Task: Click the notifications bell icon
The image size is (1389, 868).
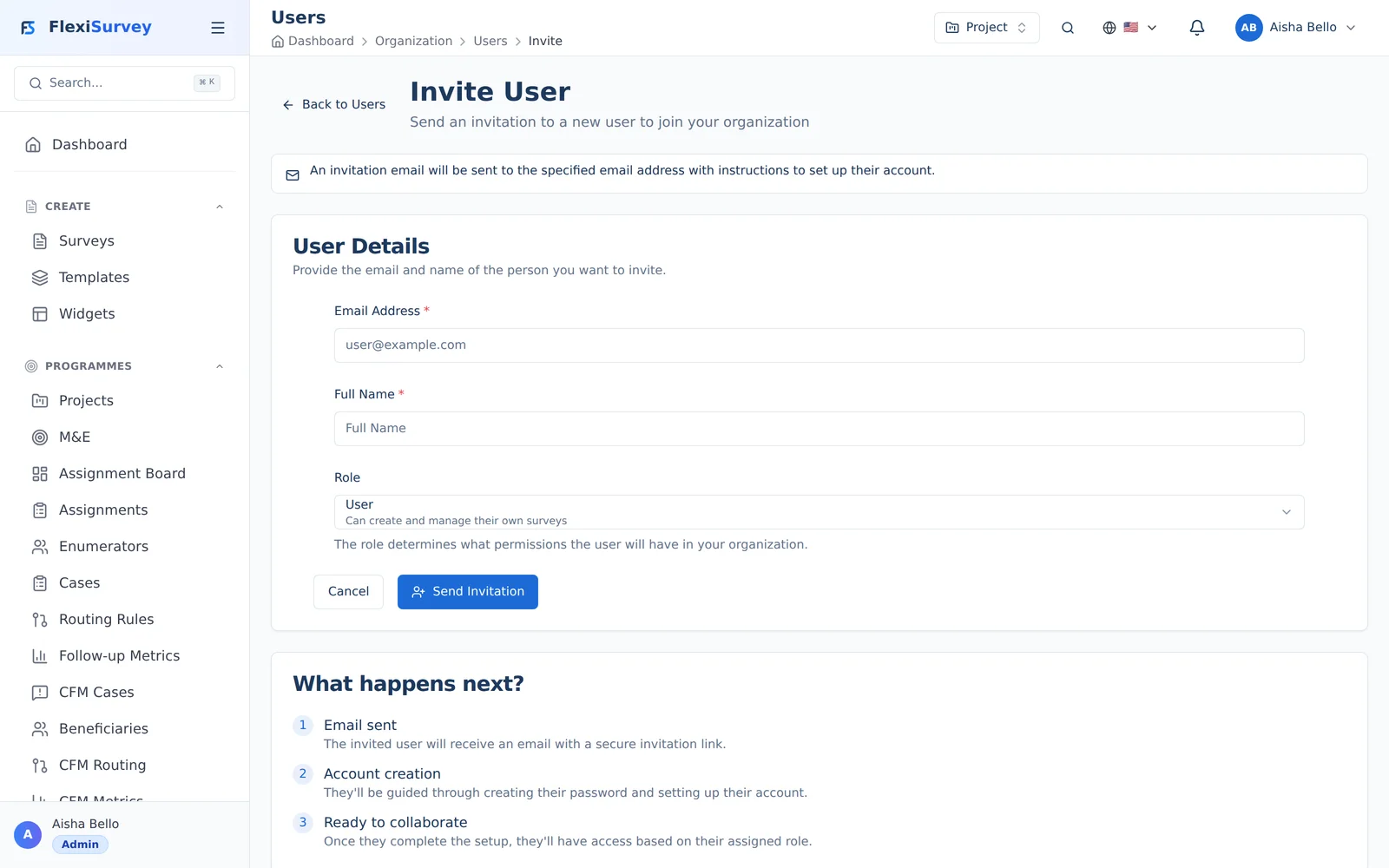Action: tap(1196, 28)
